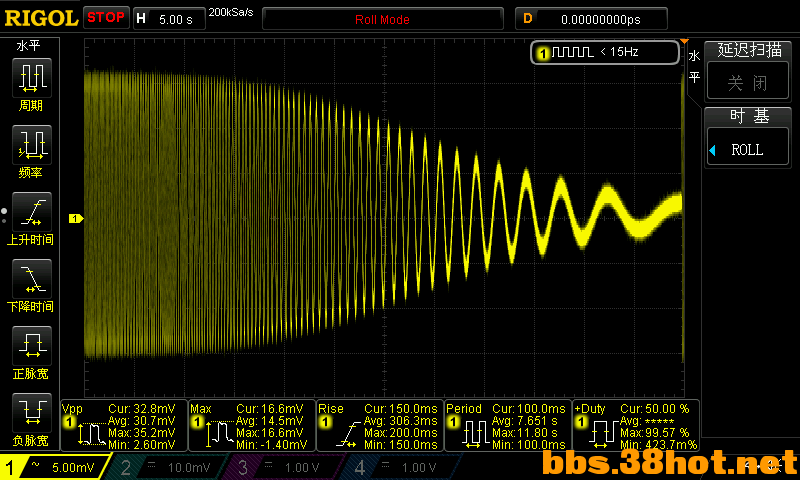Viewport: 800px width, 480px height.
Task: Click the <15Hz frequency counter box
Action: click(605, 52)
